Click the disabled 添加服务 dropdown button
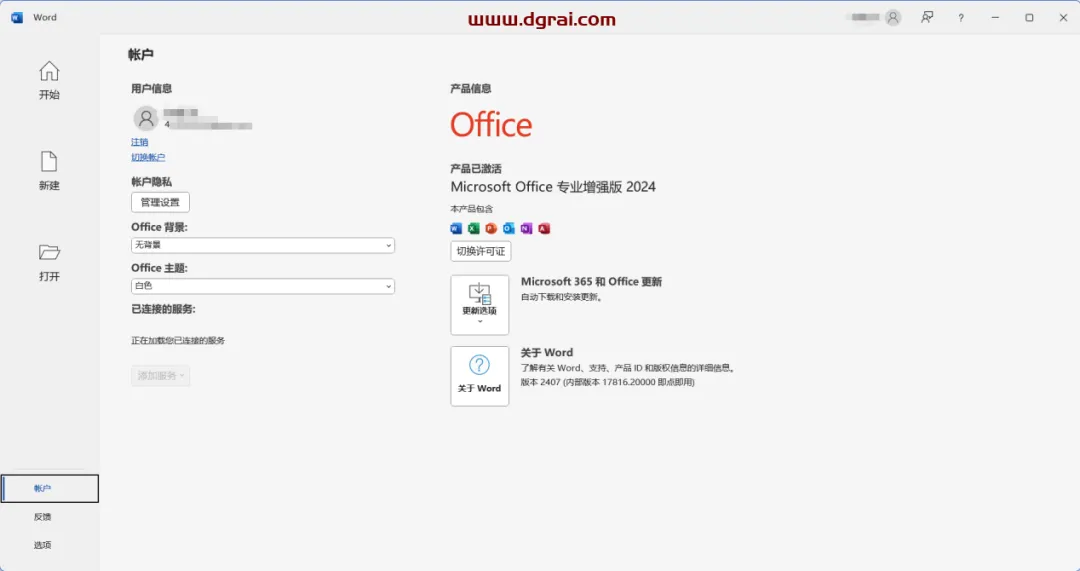This screenshot has height=571, width=1080. click(x=160, y=375)
